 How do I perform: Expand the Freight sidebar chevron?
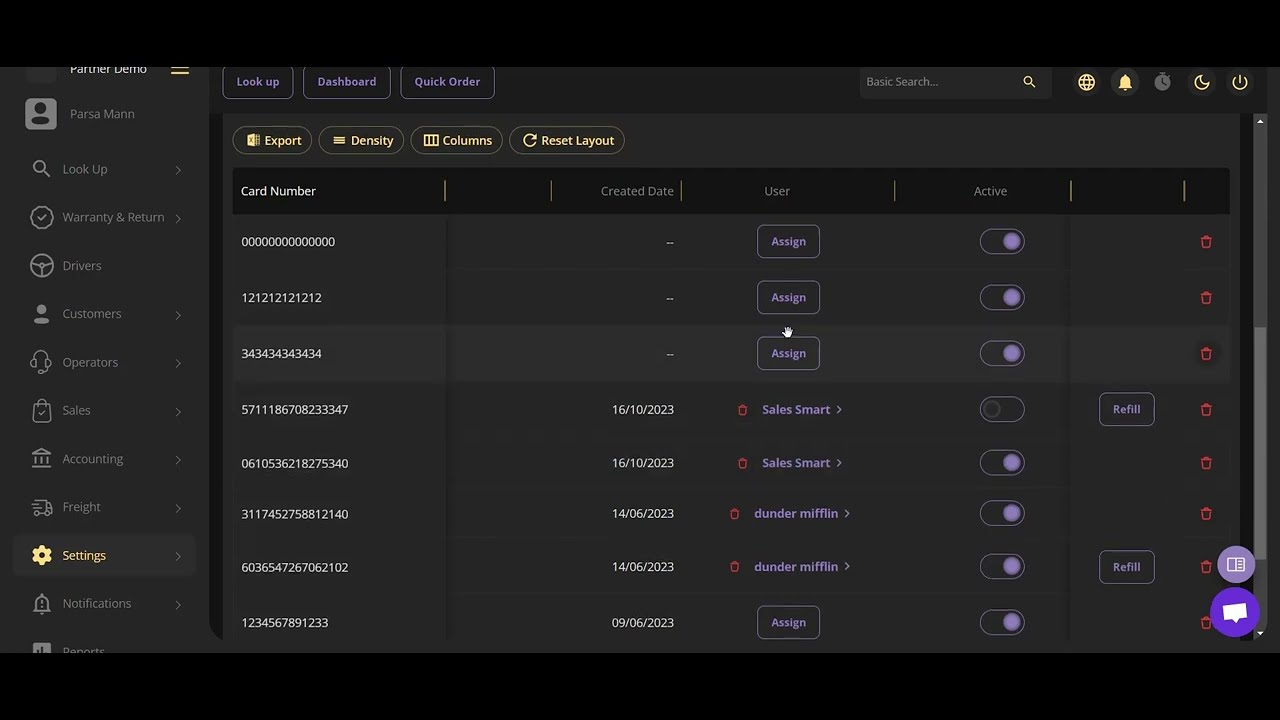coord(178,508)
